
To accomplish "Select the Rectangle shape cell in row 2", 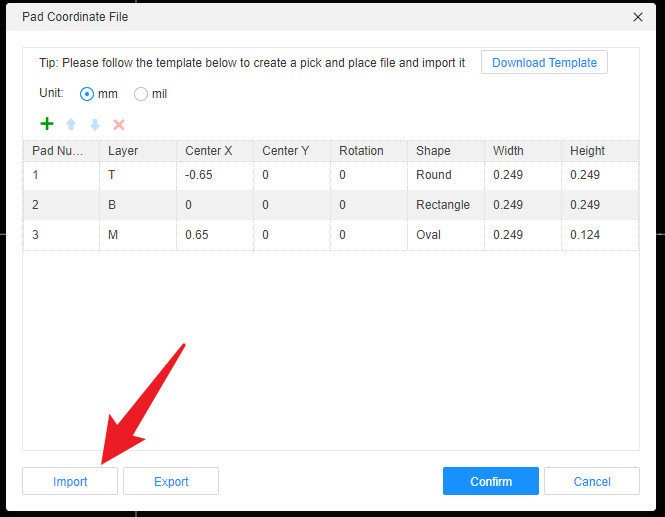I will pos(445,205).
